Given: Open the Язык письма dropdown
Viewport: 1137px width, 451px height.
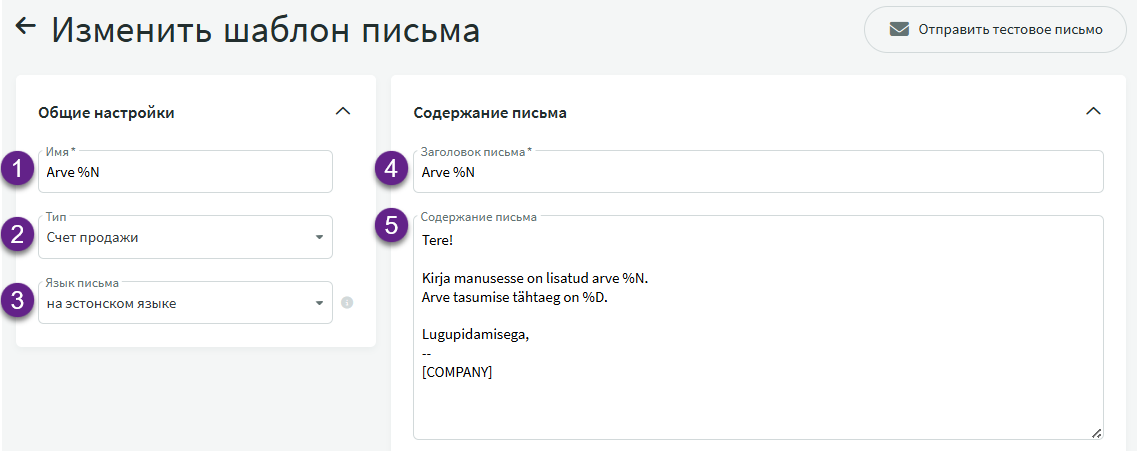Looking at the screenshot, I should click(185, 303).
